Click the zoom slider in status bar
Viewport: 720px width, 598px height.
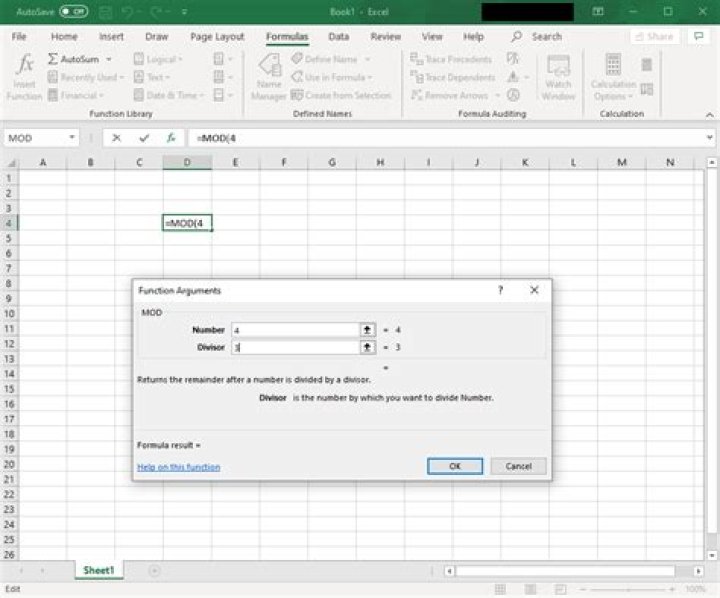pos(627,589)
